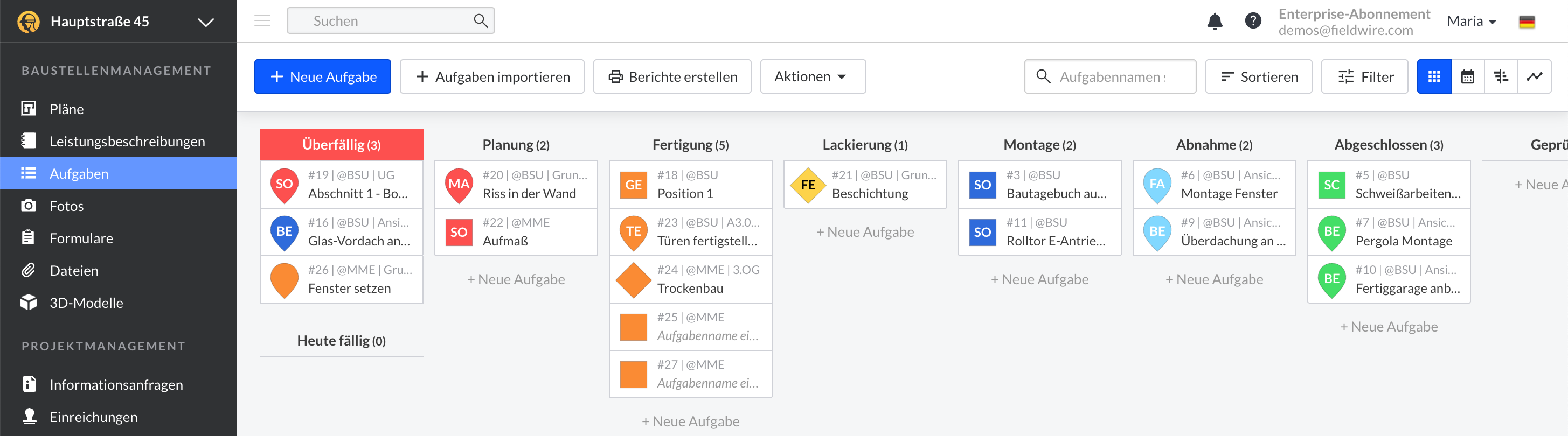Expand the Hauptstraße 45 project dropdown

pyautogui.click(x=206, y=23)
